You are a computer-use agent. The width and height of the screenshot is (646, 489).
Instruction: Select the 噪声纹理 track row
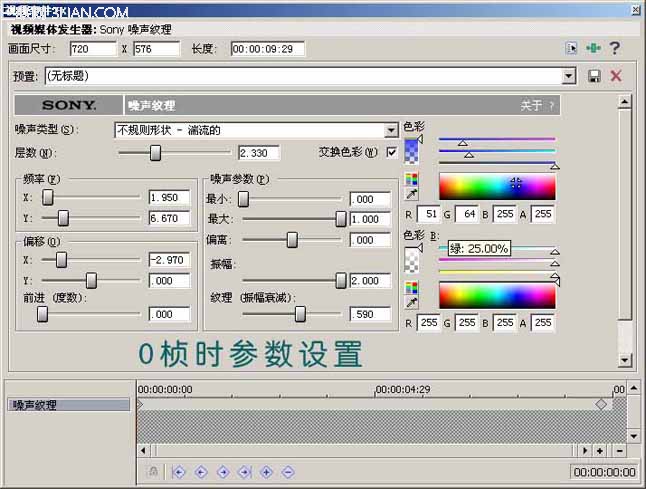pyautogui.click(x=68, y=405)
